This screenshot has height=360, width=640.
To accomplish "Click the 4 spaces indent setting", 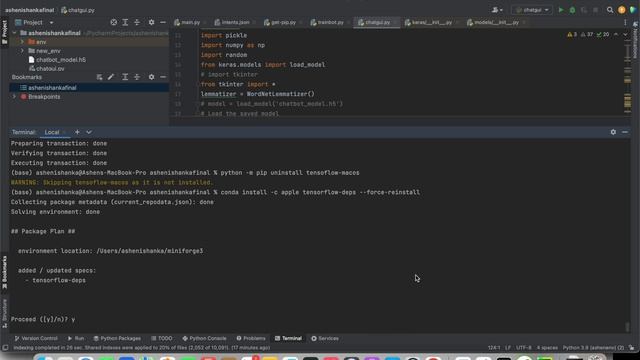I will pos(547,348).
